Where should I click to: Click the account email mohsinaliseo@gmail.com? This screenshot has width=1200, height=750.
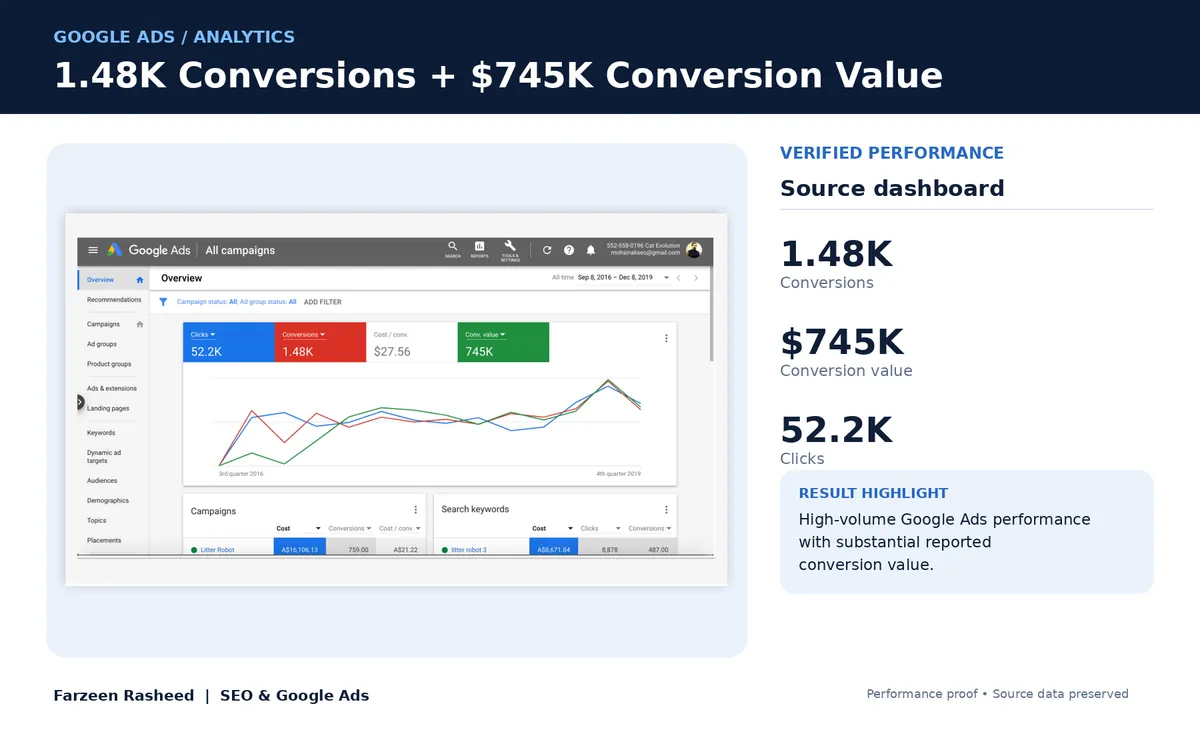645,253
